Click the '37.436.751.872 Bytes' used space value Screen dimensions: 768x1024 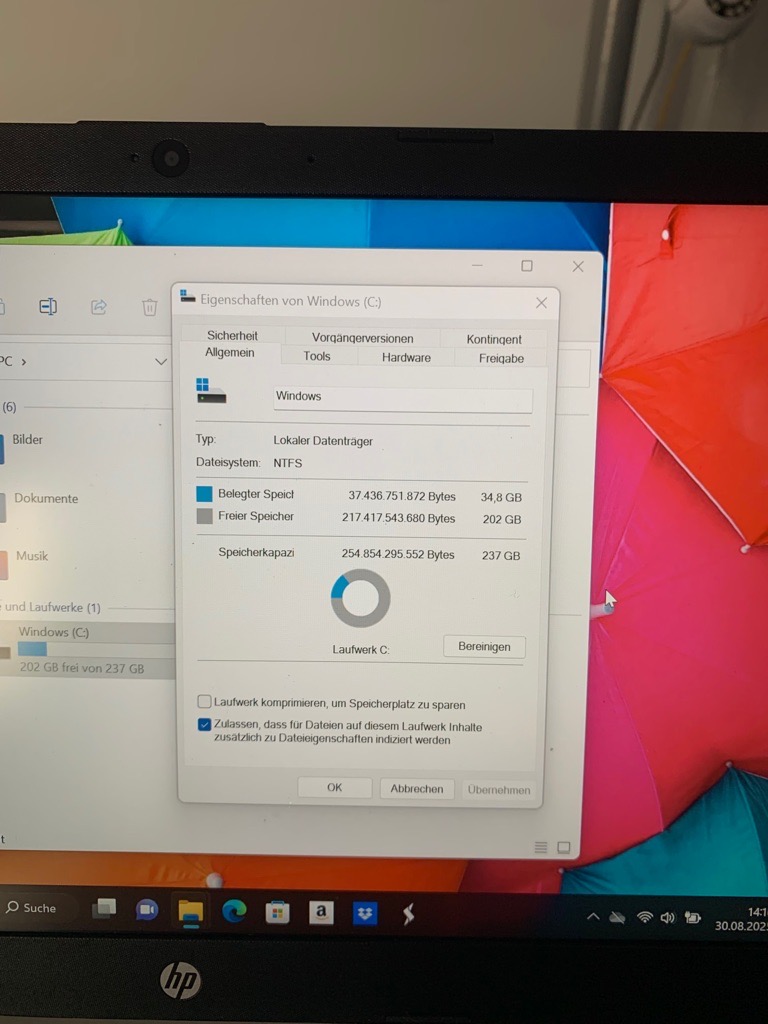[402, 496]
